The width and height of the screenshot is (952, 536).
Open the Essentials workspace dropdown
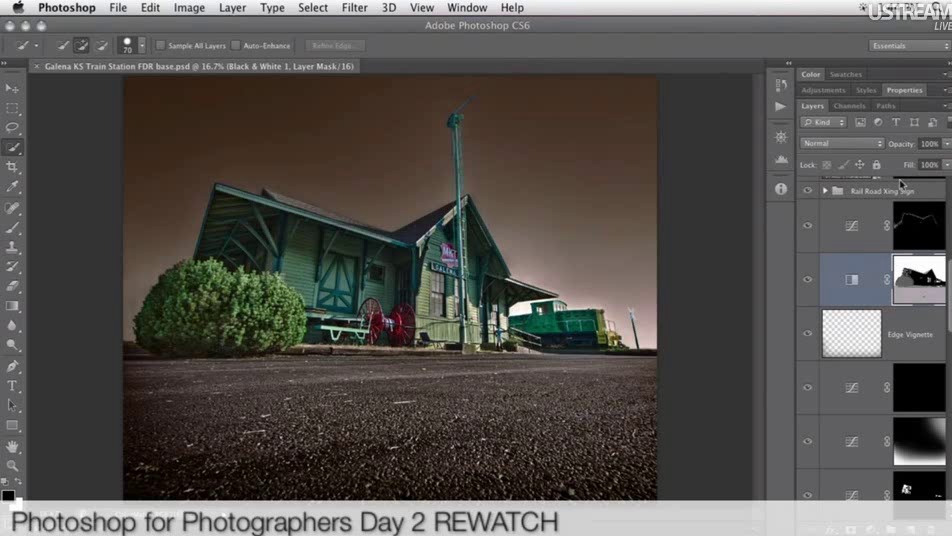coord(909,46)
